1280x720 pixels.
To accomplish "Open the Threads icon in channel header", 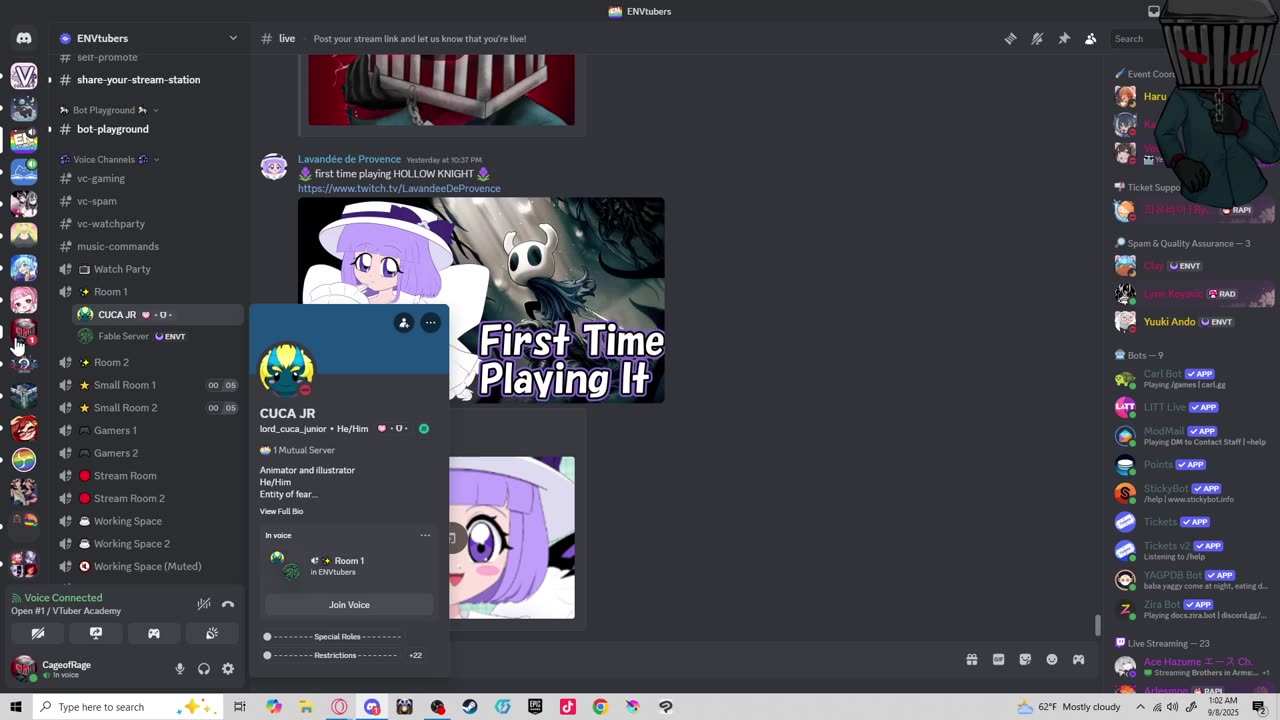I will (x=1011, y=39).
